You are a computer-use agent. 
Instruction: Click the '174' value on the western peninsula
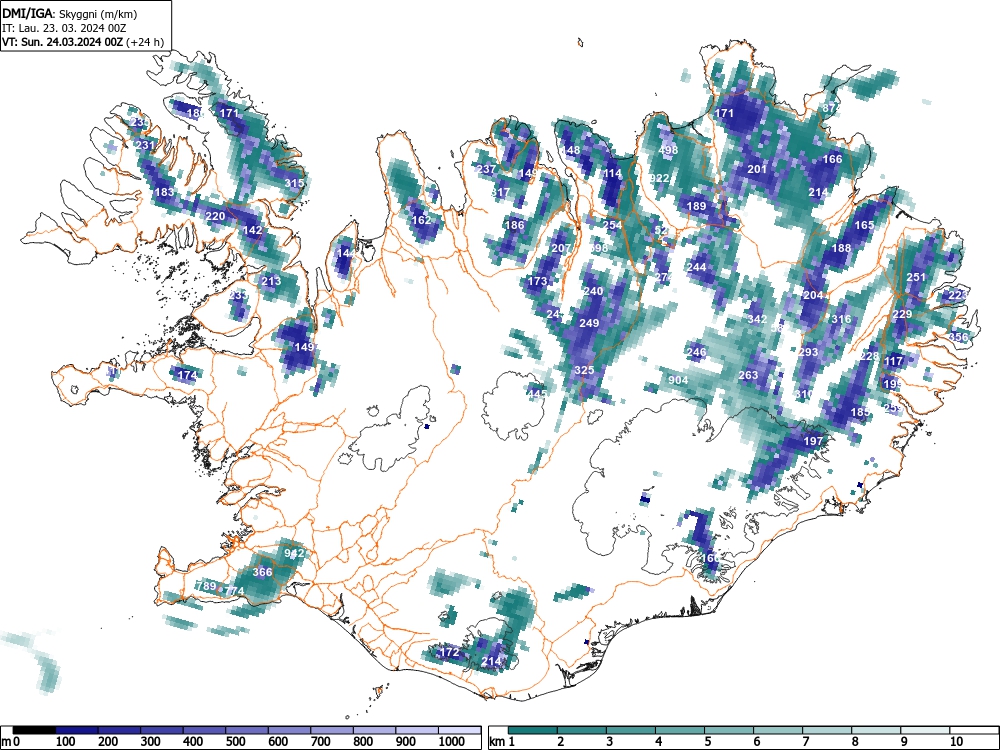(187, 375)
